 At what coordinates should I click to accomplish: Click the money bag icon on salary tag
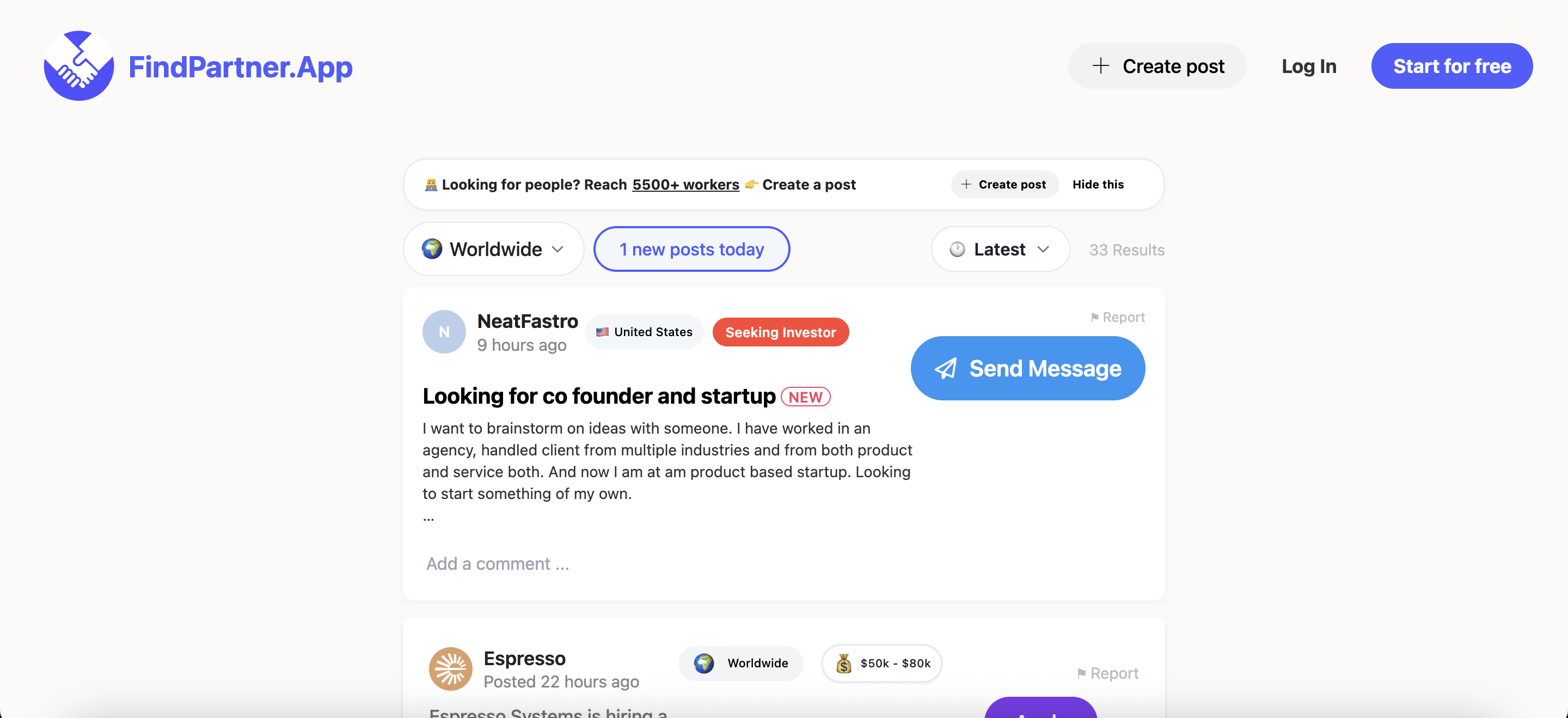point(844,663)
